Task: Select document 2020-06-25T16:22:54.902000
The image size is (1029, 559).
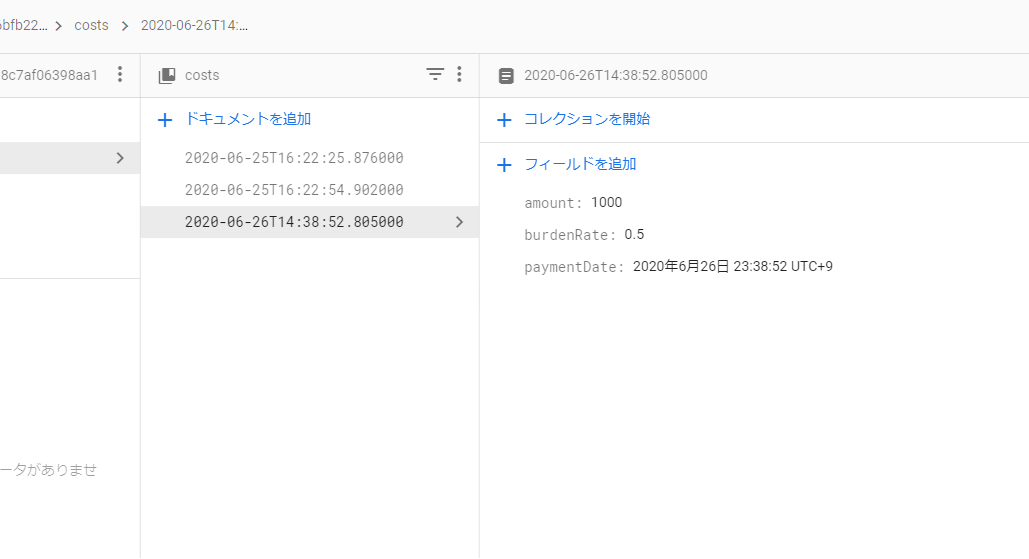Action: 310,190
